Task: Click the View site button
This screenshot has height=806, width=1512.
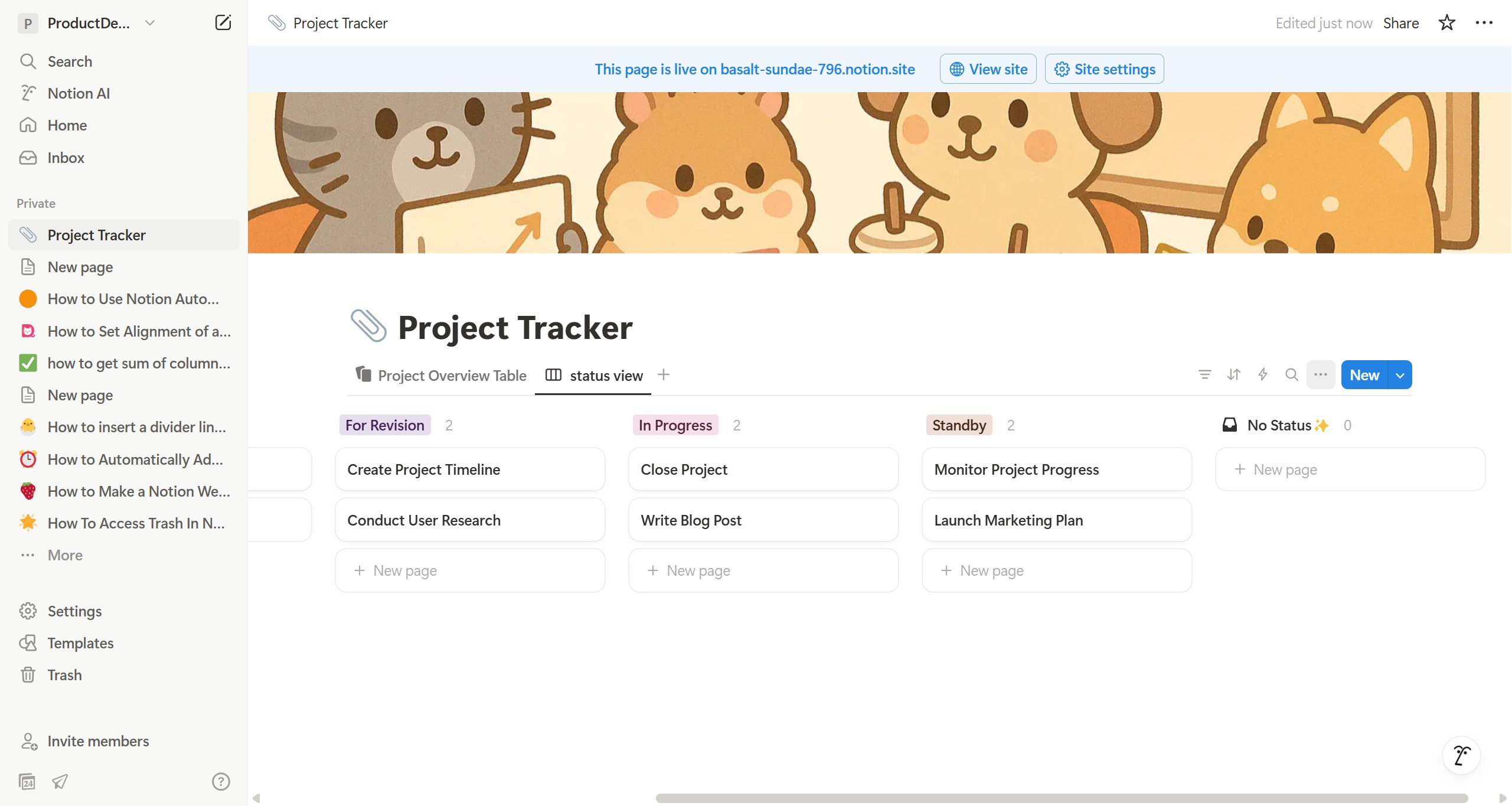Action: (x=988, y=69)
